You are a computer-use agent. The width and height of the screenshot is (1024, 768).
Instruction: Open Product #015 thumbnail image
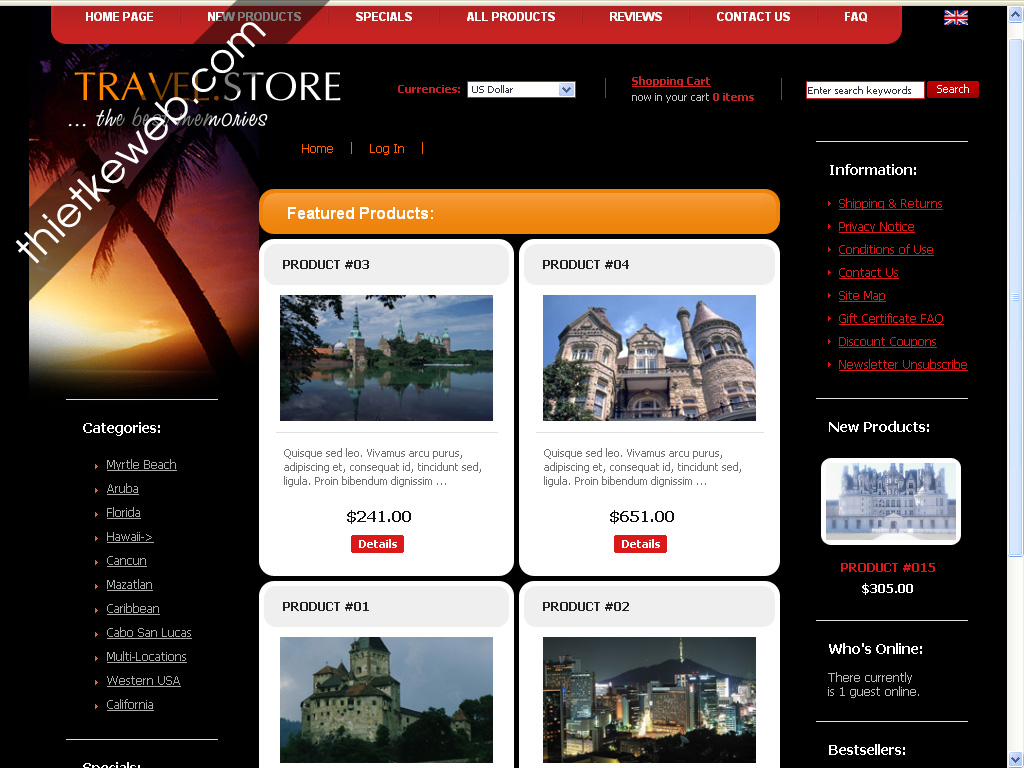pyautogui.click(x=890, y=502)
